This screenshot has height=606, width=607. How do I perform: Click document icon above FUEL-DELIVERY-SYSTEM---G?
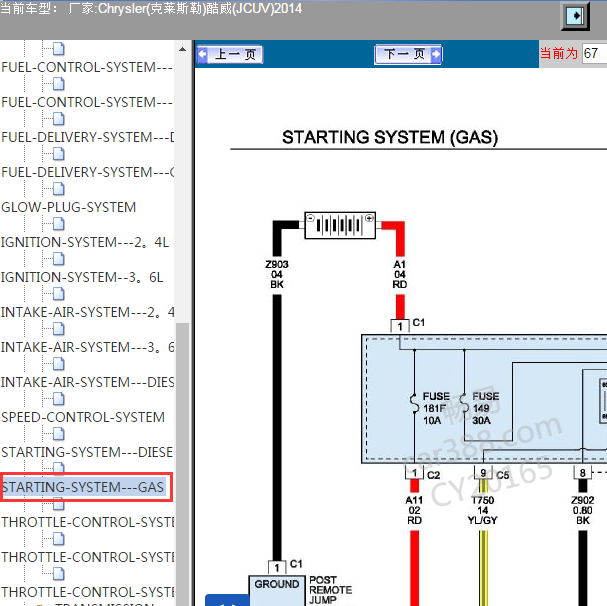point(58,154)
